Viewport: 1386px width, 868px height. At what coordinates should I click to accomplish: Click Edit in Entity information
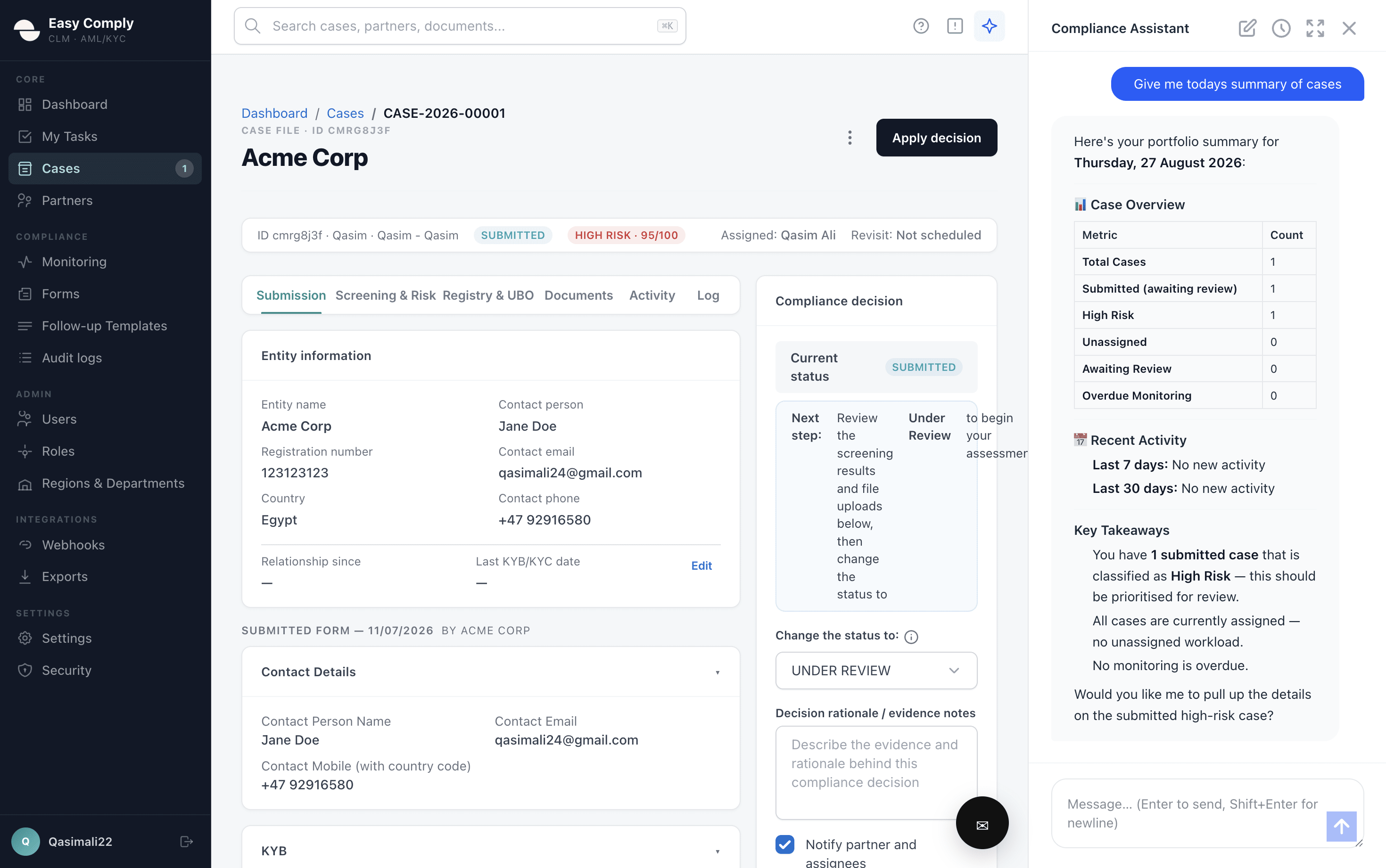coord(701,565)
